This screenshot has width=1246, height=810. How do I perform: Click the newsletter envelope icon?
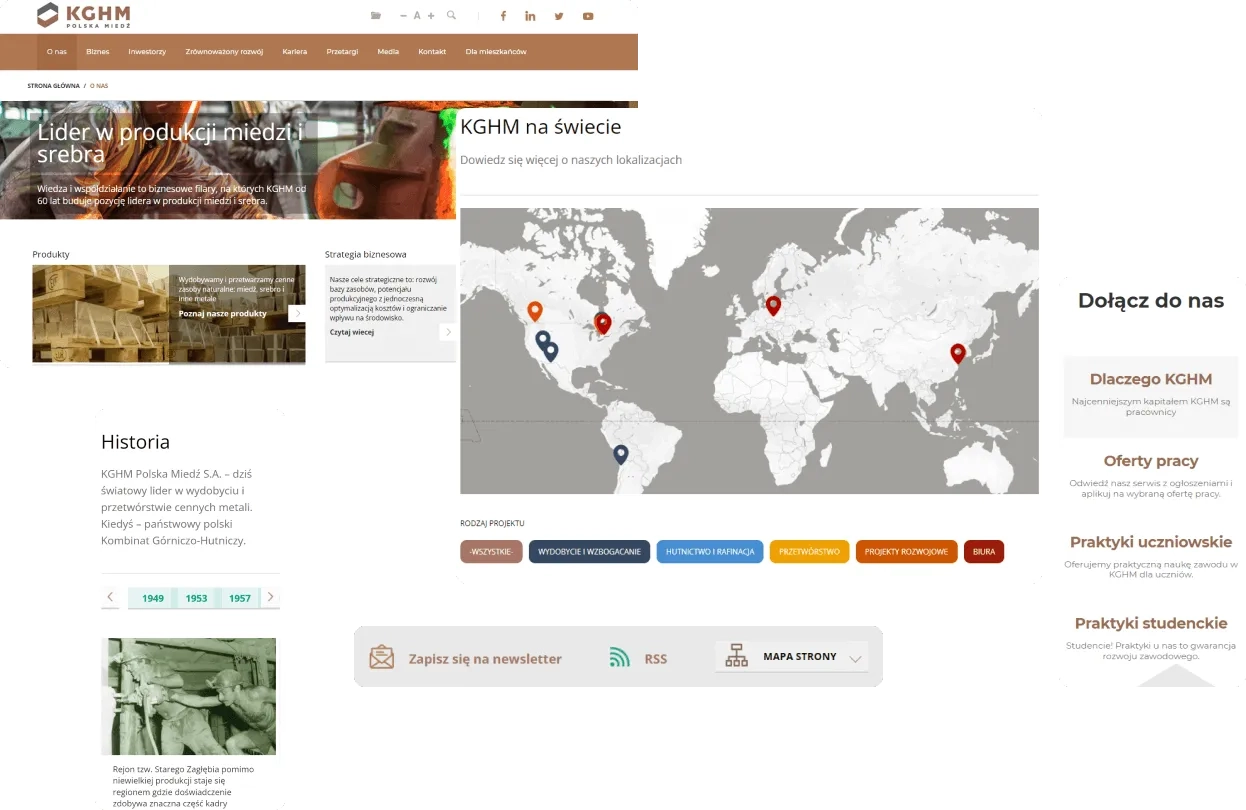click(x=381, y=658)
